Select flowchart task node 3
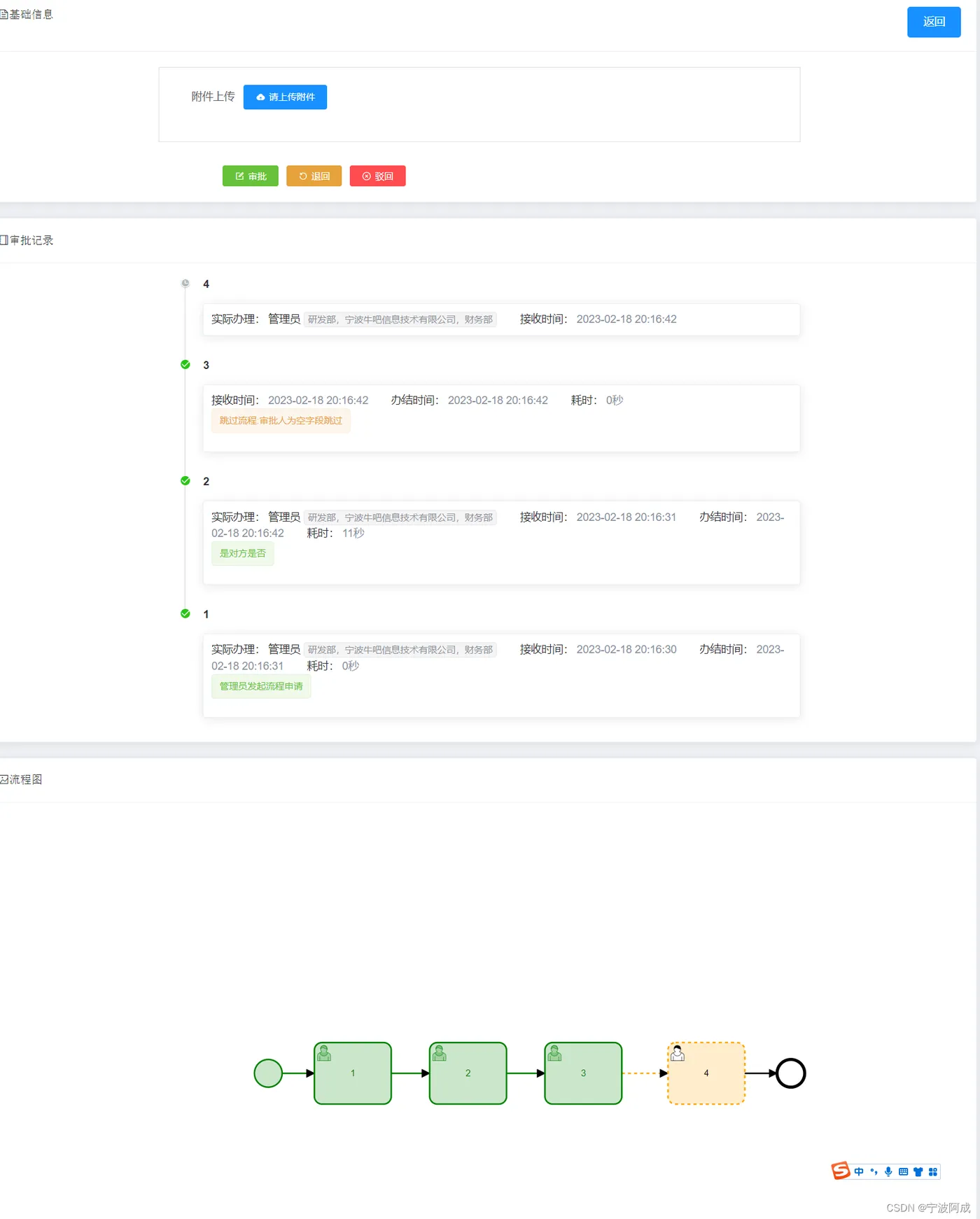The image size is (980, 1219). (x=583, y=1073)
